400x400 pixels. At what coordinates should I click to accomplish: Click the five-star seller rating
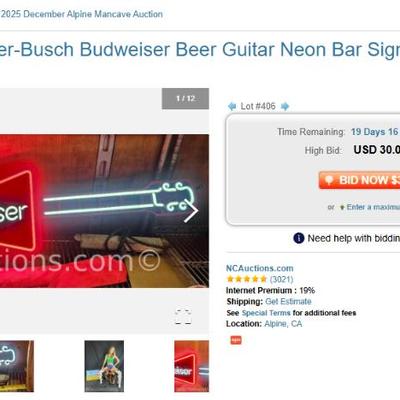pyautogui.click(x=247, y=279)
